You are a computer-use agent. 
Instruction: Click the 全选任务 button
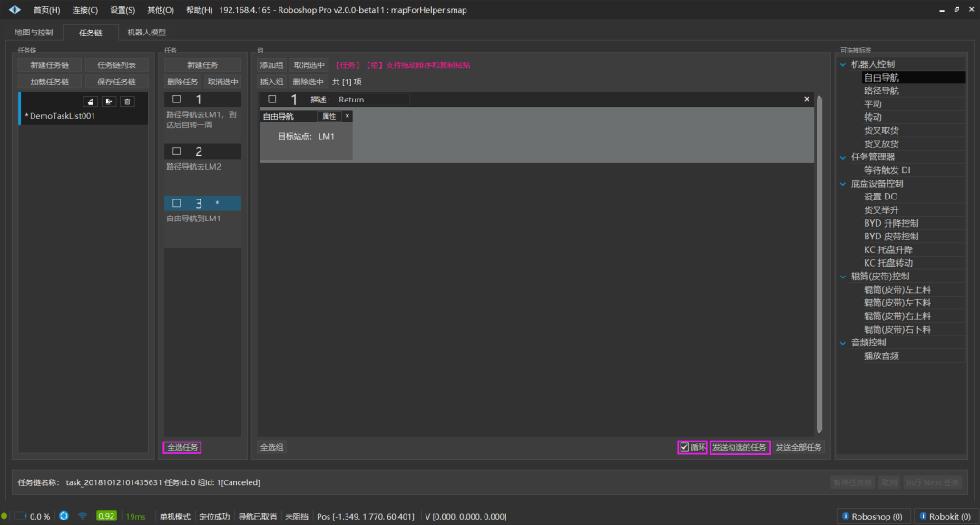[183, 447]
